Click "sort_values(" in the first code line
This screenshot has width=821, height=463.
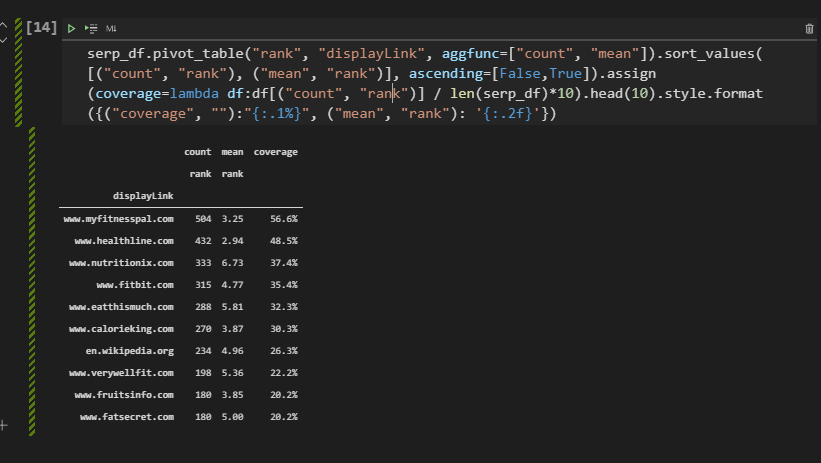pyautogui.click(x=714, y=53)
